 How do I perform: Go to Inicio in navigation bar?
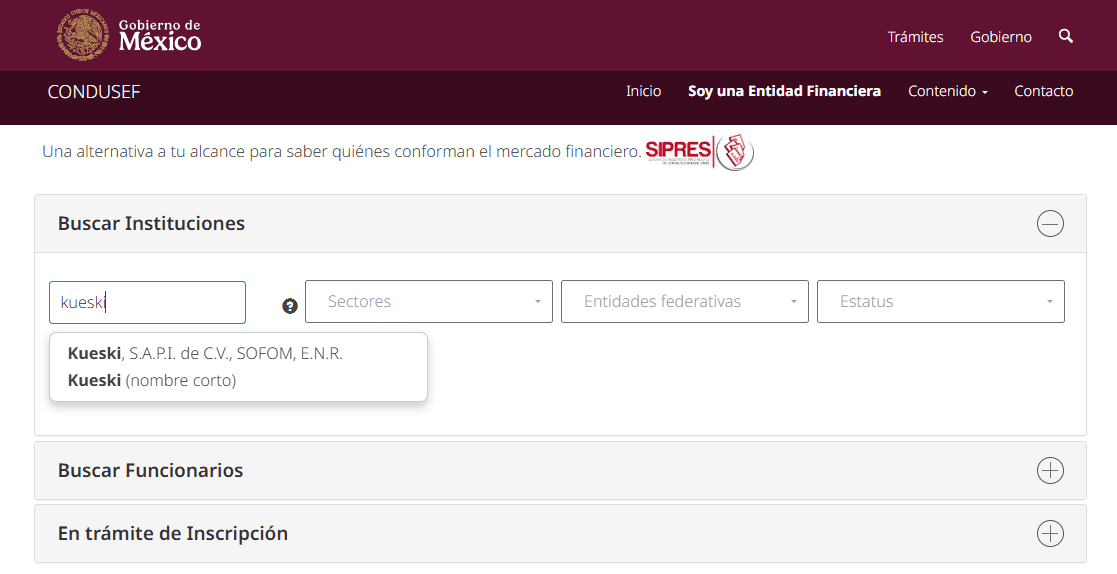coord(643,91)
